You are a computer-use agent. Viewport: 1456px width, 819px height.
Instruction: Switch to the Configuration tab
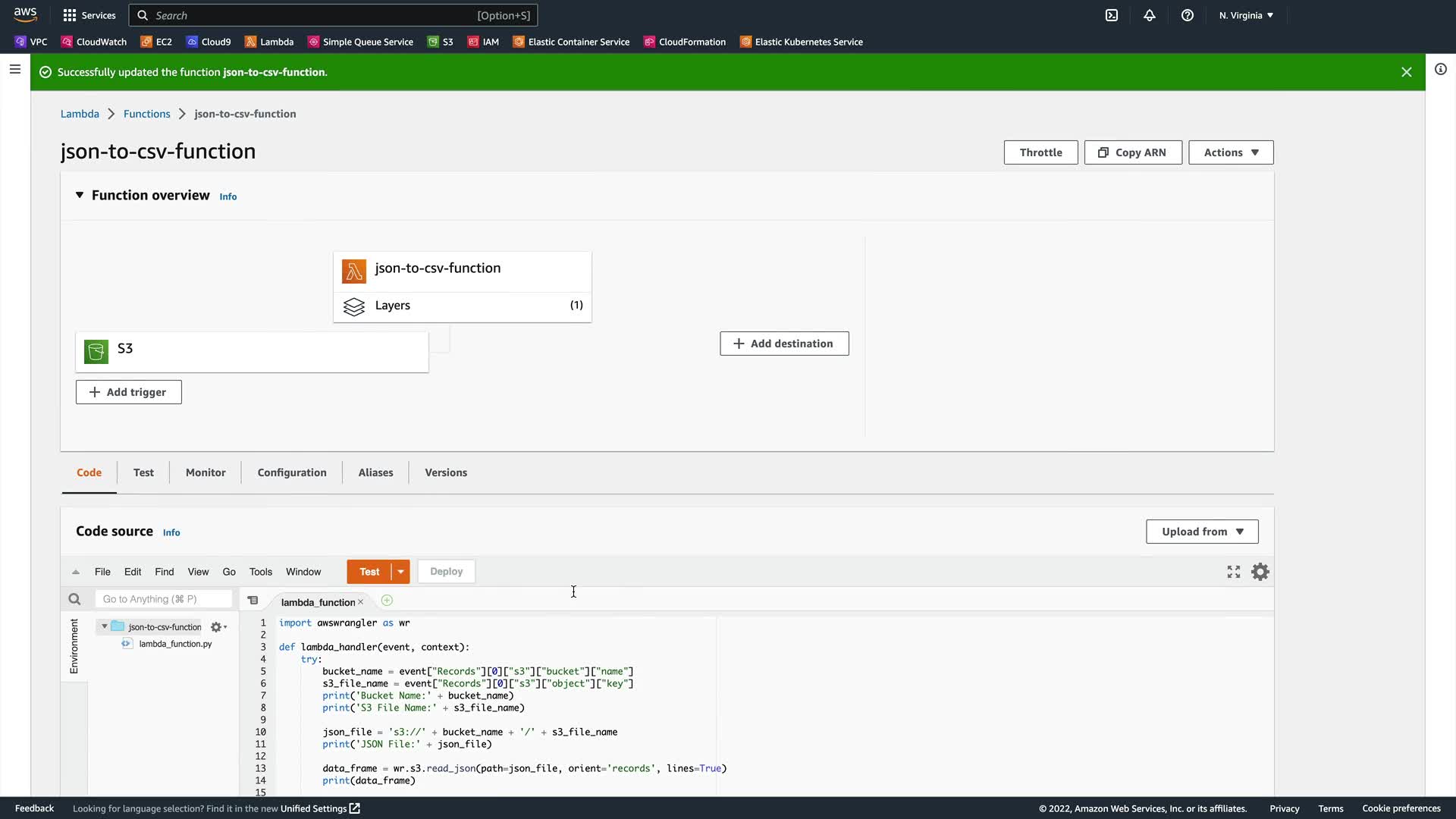[291, 472]
